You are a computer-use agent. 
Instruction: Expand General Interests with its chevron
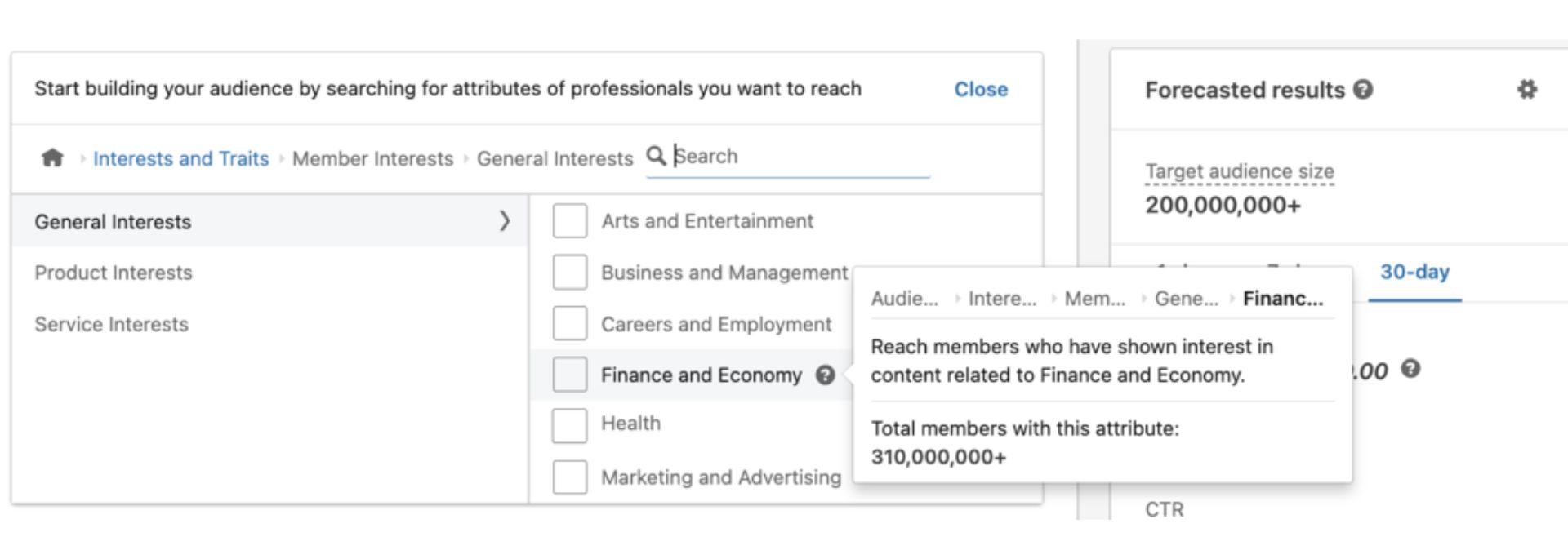[506, 220]
